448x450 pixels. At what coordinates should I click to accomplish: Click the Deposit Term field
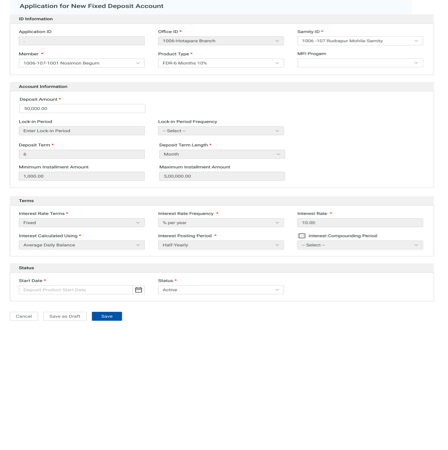coord(82,154)
